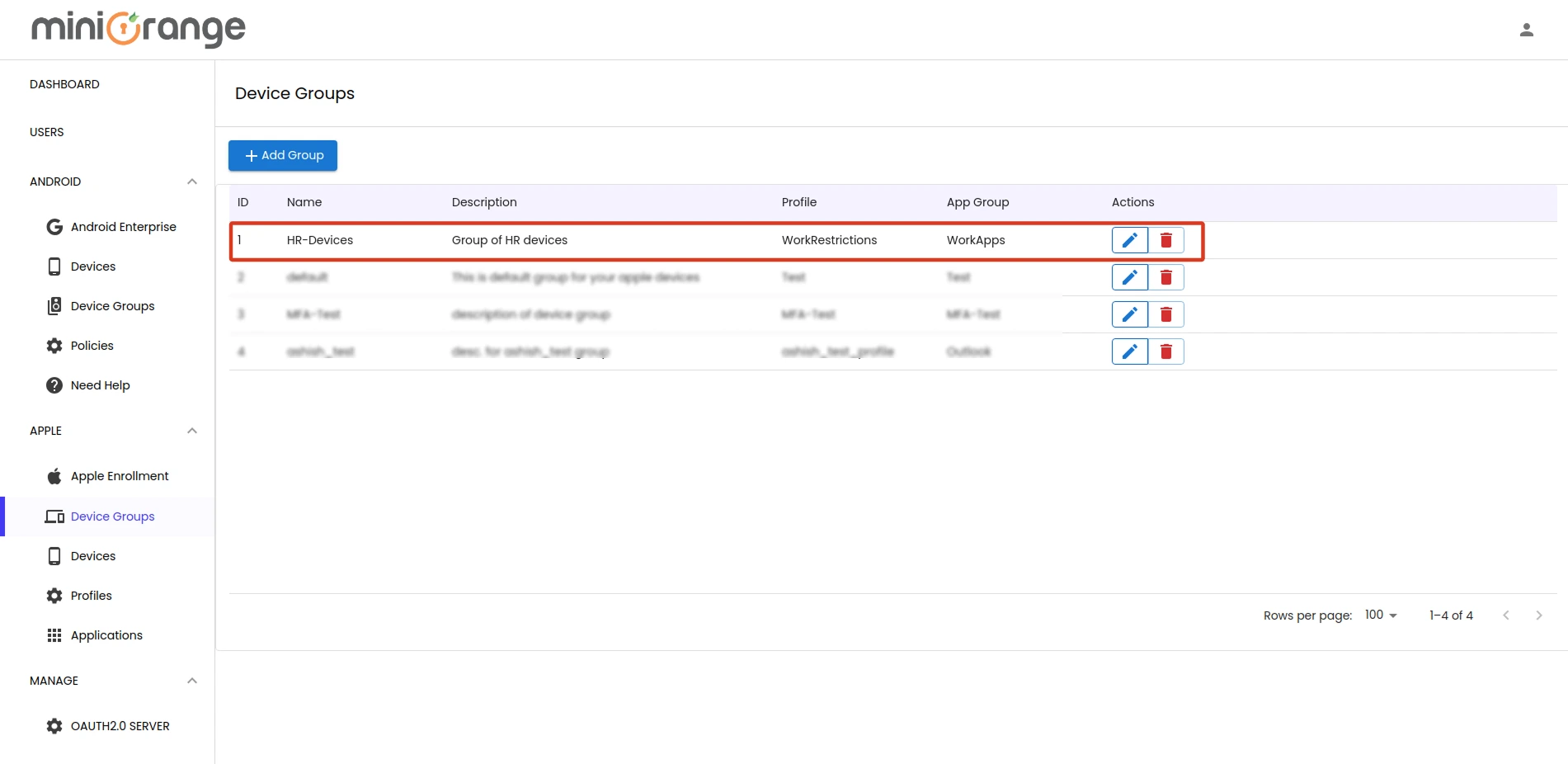Open the user account icon top right
The image size is (1568, 764).
pyautogui.click(x=1527, y=29)
